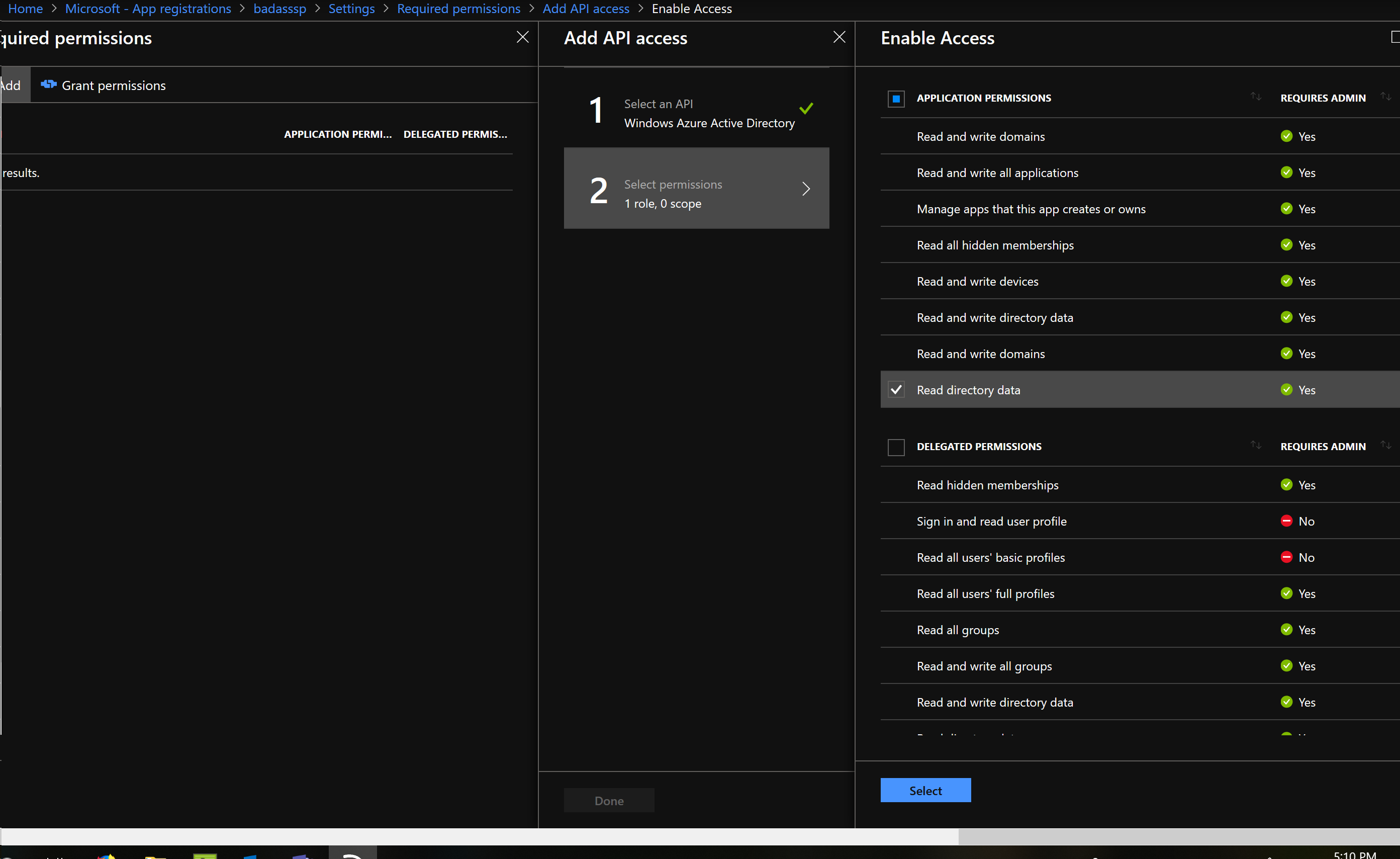The width and height of the screenshot is (1400, 859).
Task: Click the green Excel icon in the taskbar
Action: [x=205, y=854]
